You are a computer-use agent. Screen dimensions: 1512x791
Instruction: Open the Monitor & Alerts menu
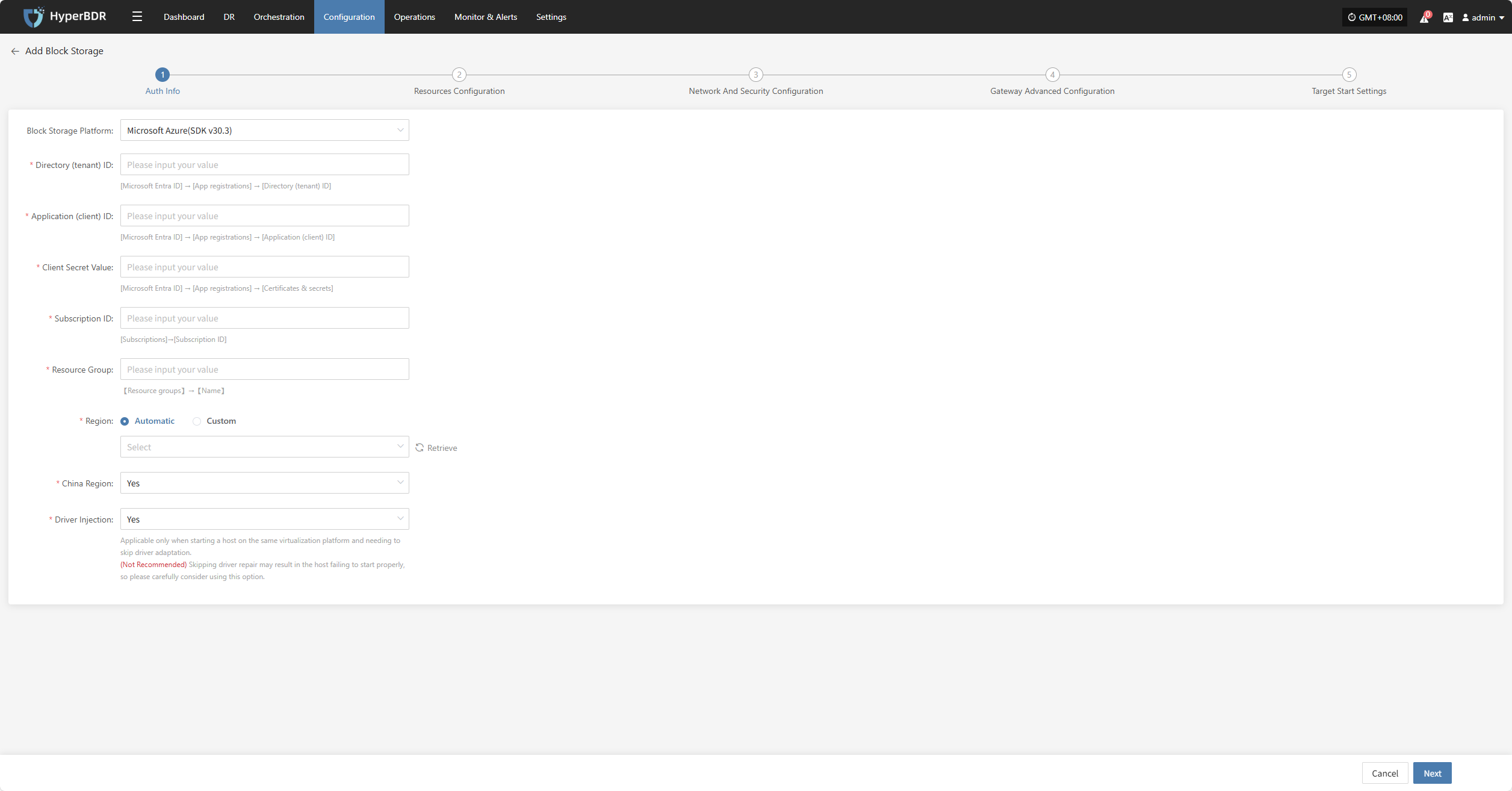coord(486,17)
